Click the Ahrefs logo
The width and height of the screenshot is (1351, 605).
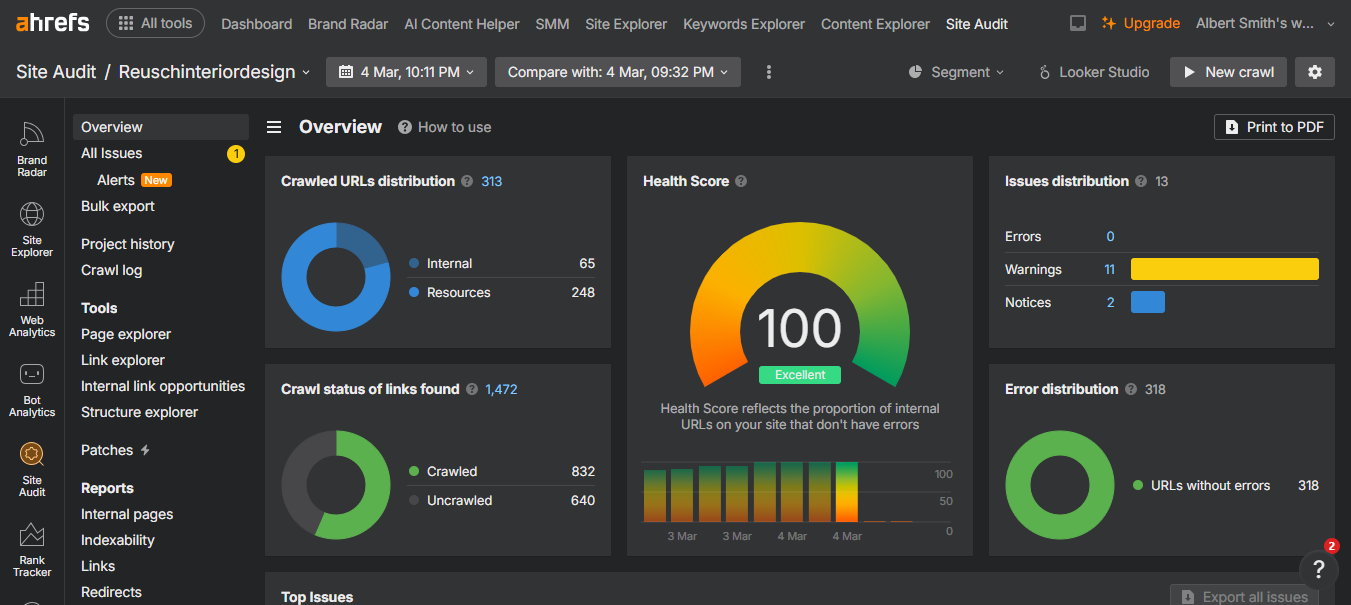52,23
